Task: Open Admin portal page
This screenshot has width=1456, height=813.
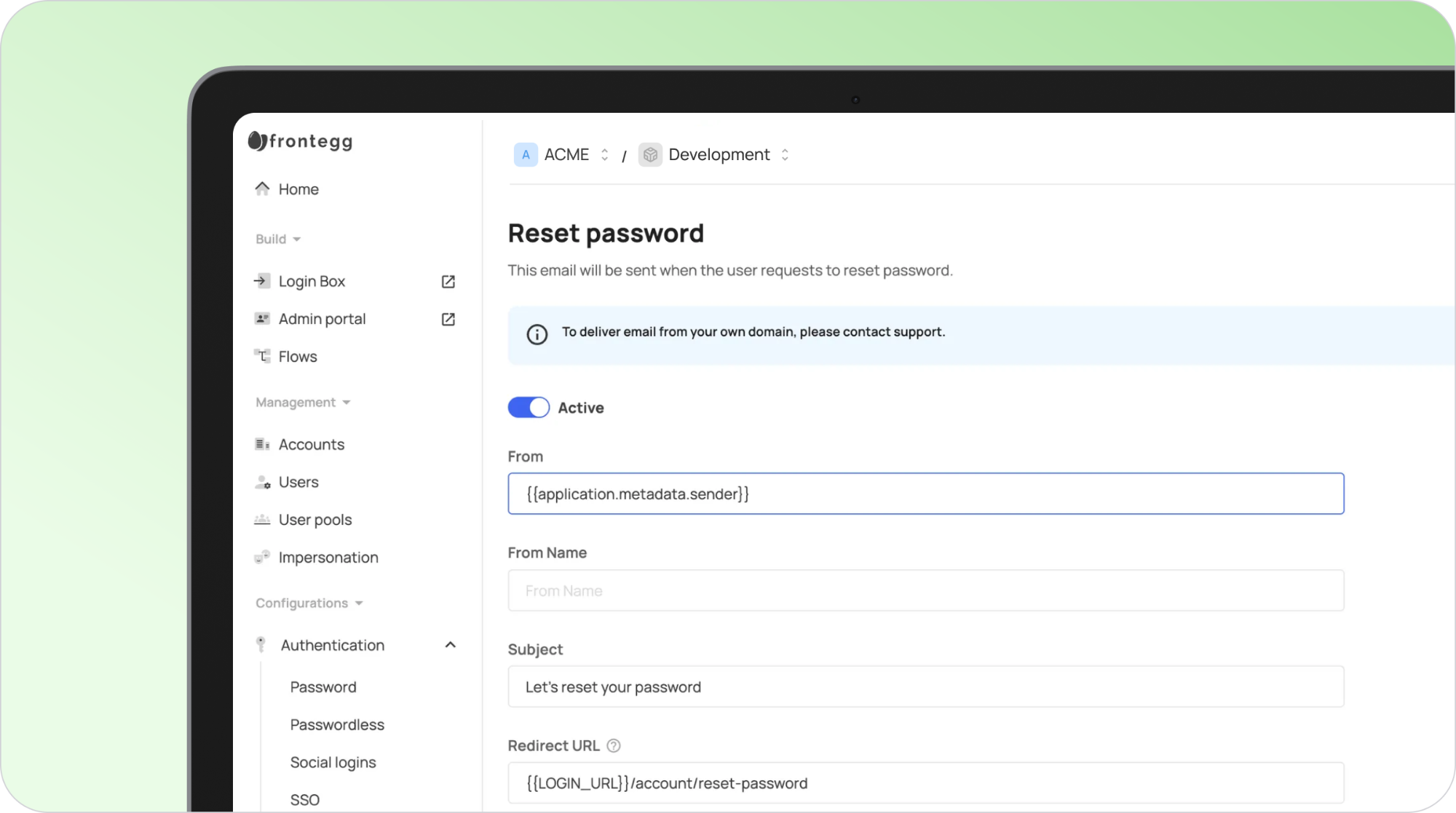Action: 322,319
